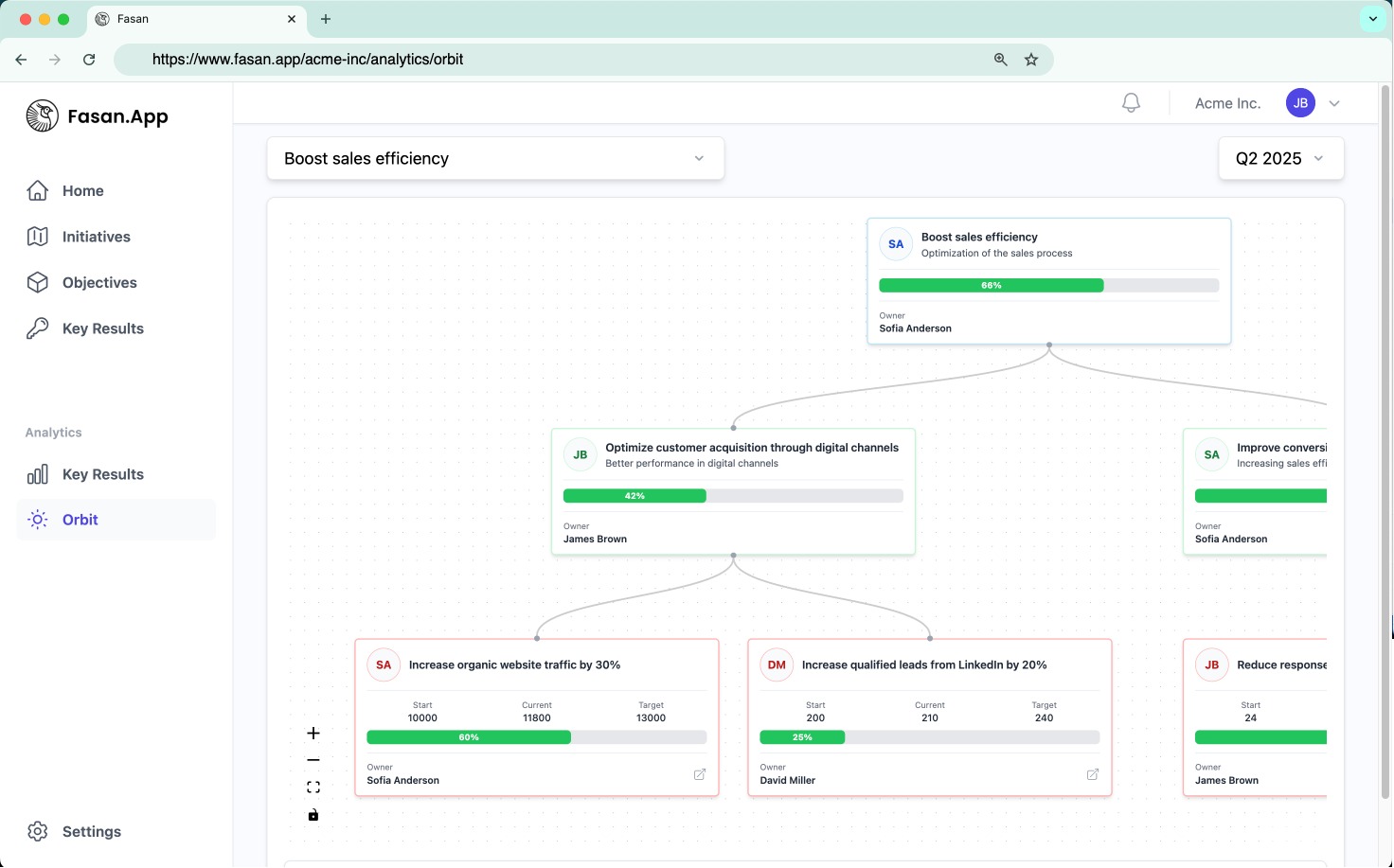Click the Initiatives map icon
The width and height of the screenshot is (1394, 868).
pos(38,237)
